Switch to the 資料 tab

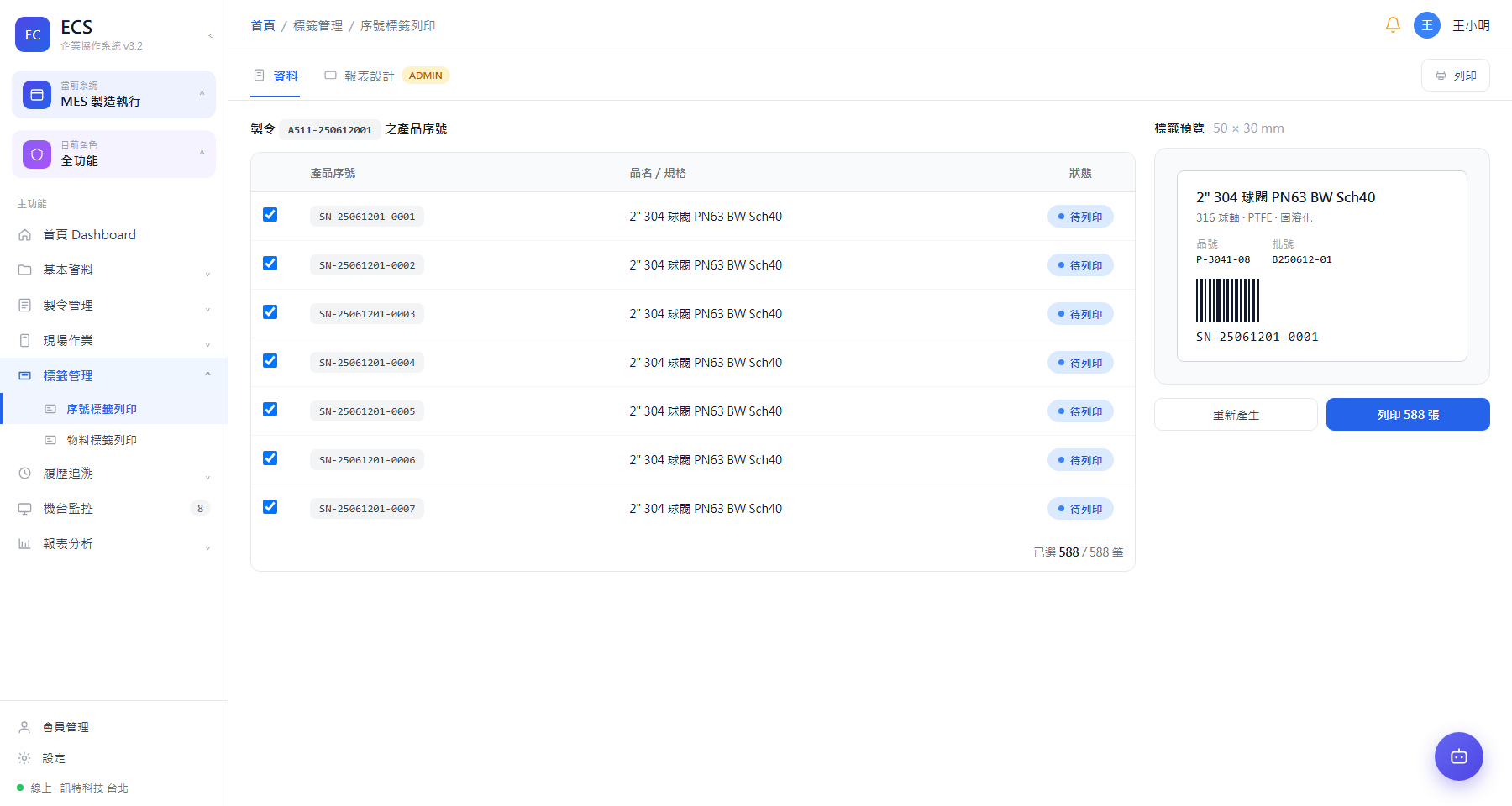(x=276, y=76)
